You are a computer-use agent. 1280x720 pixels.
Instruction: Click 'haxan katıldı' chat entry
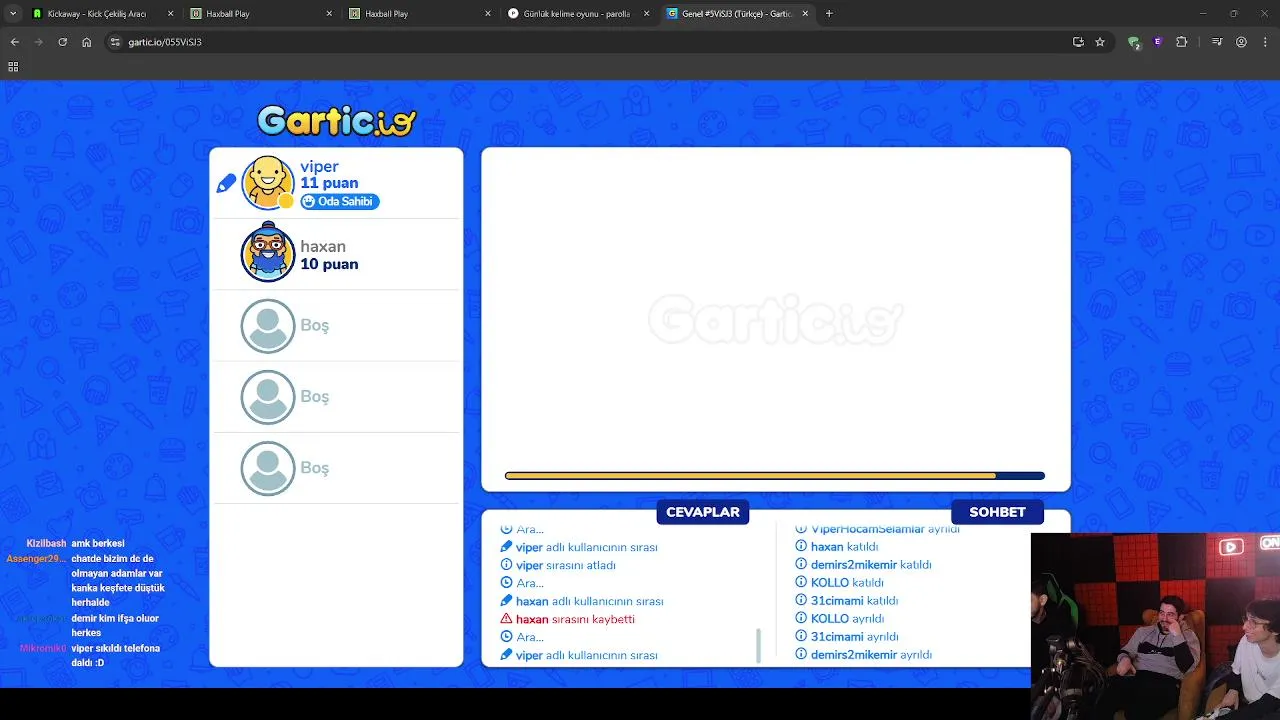click(844, 547)
